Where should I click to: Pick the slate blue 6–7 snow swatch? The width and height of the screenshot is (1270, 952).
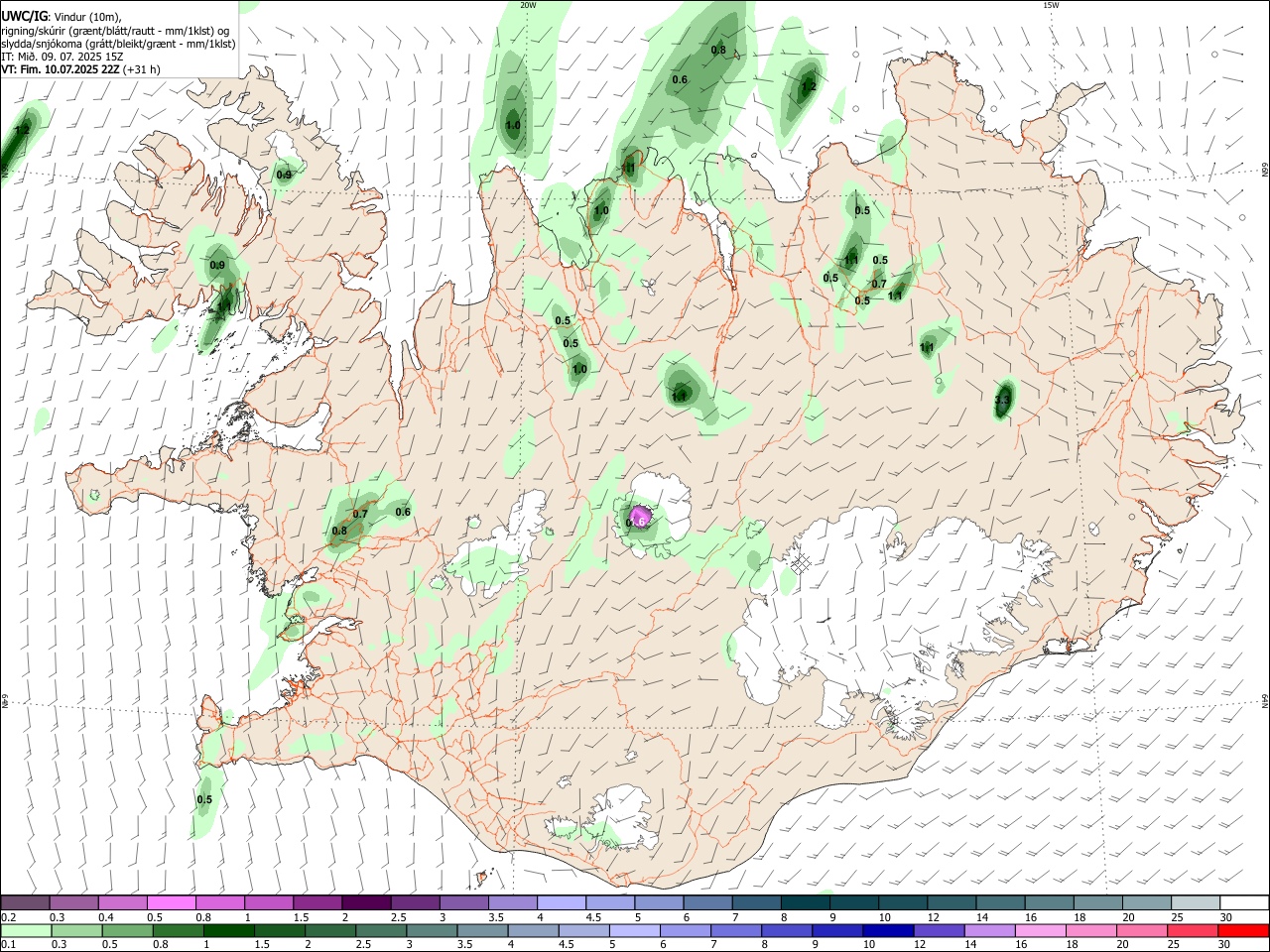[707, 903]
